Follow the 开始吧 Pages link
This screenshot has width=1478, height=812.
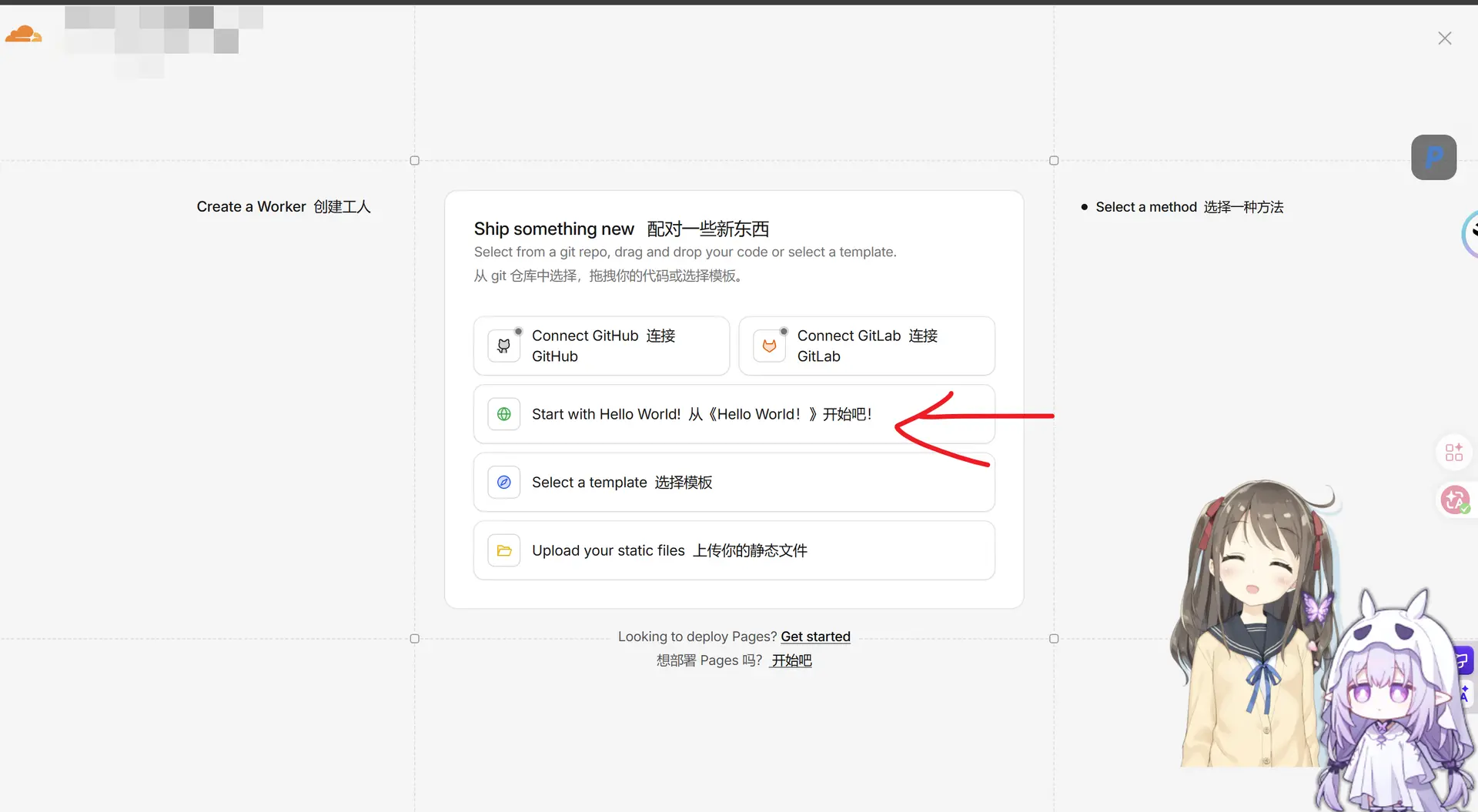791,660
